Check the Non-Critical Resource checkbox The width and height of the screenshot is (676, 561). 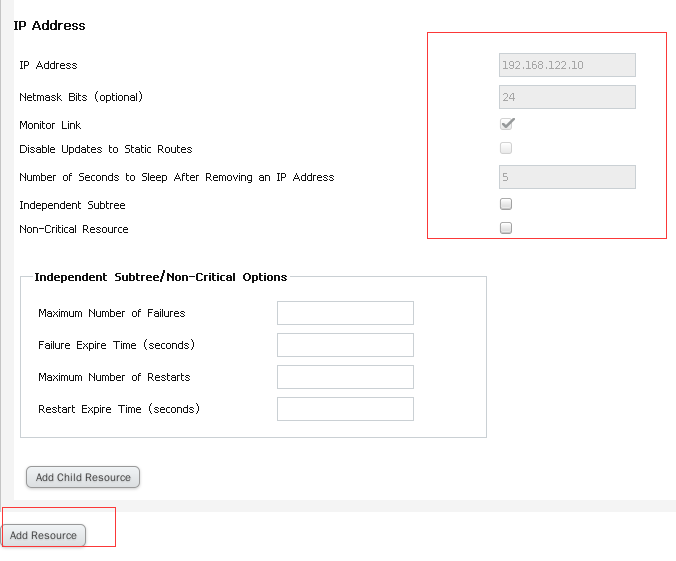pos(506,228)
